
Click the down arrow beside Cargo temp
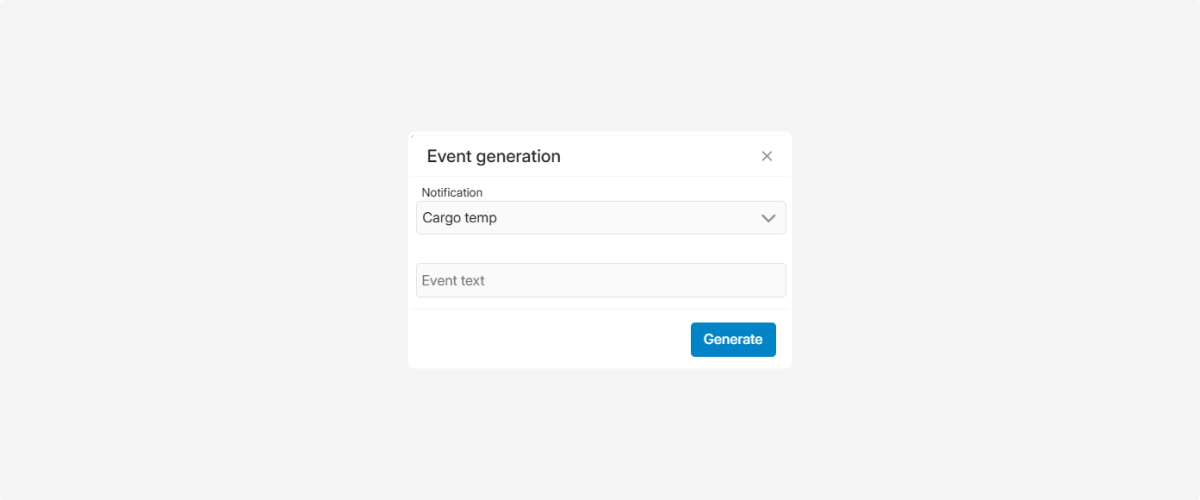point(768,218)
